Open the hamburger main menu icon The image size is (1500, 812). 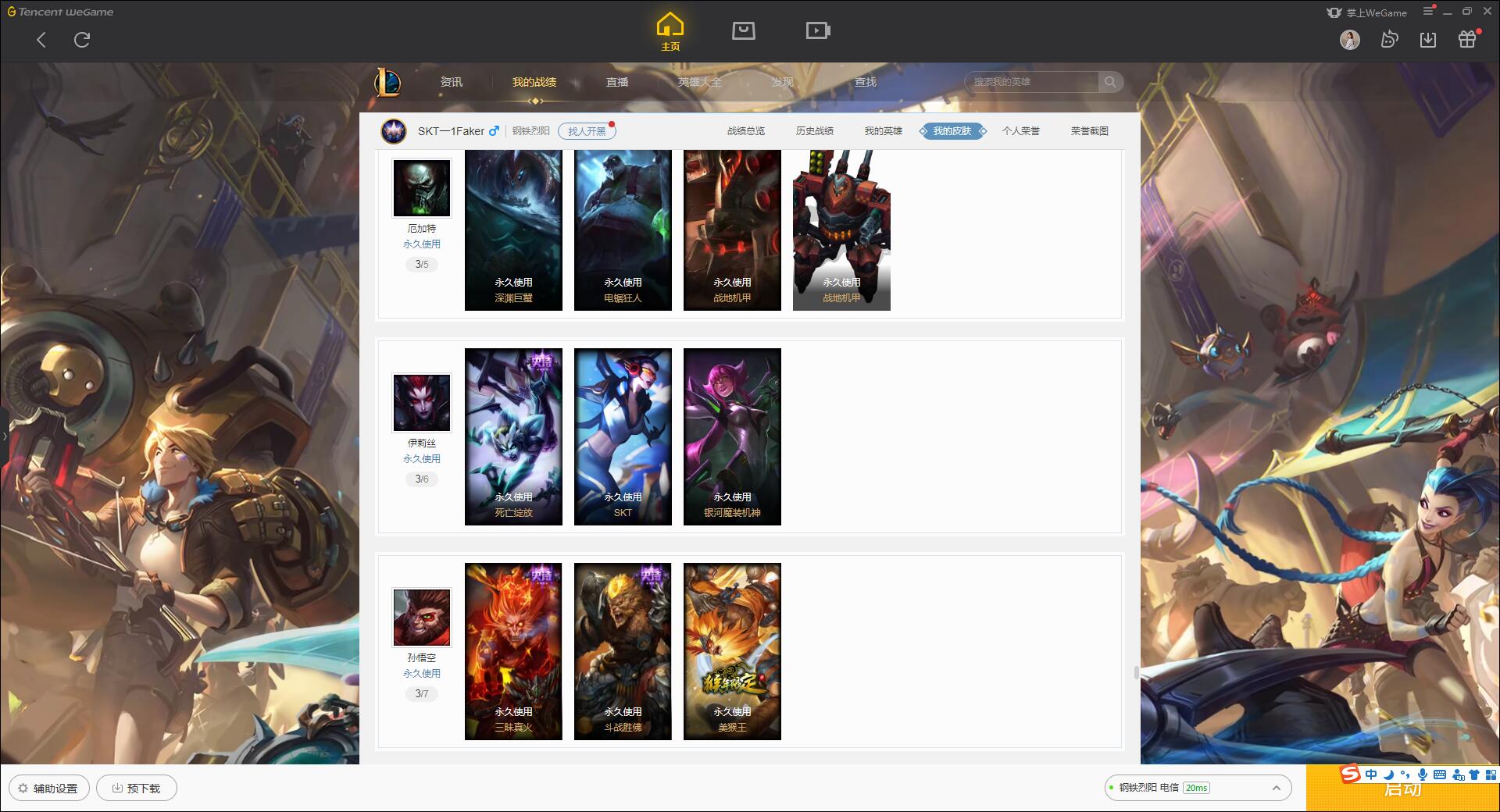point(1428,12)
